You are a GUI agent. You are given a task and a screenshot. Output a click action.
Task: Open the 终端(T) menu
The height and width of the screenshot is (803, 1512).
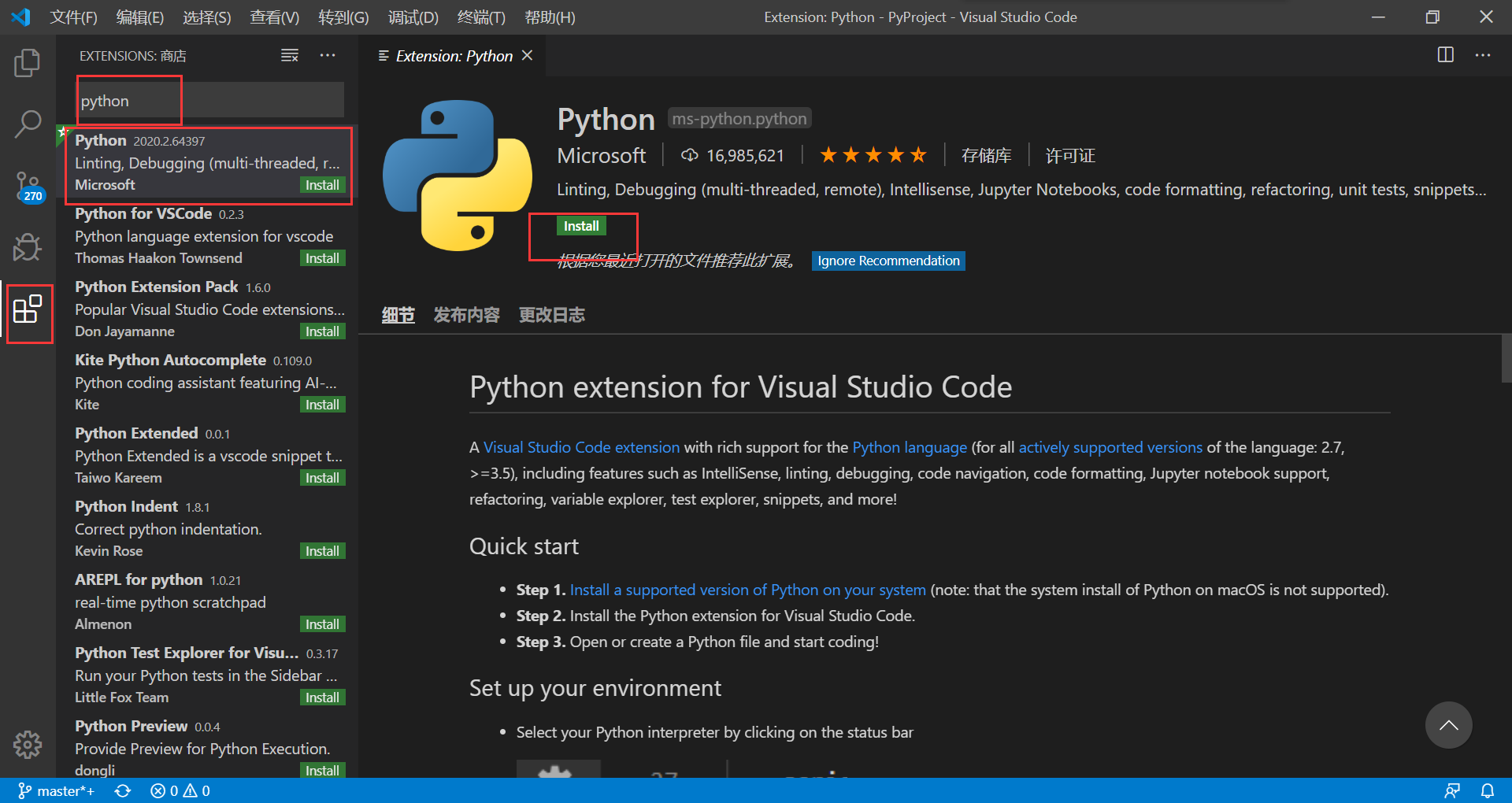pos(481,17)
